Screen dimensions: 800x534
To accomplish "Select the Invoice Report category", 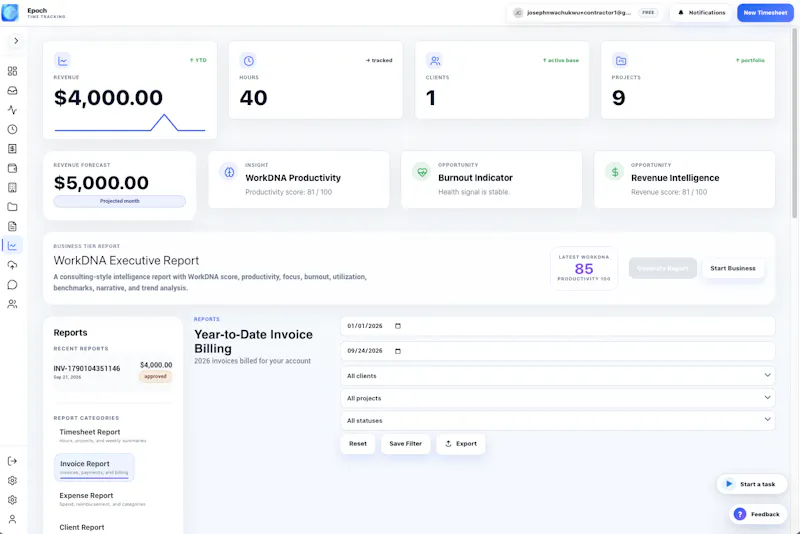I will (x=94, y=467).
